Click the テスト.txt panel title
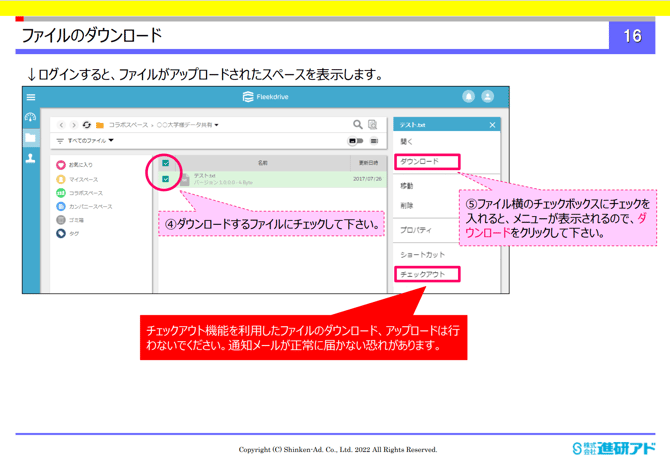This screenshot has height=464, width=670. pos(412,125)
